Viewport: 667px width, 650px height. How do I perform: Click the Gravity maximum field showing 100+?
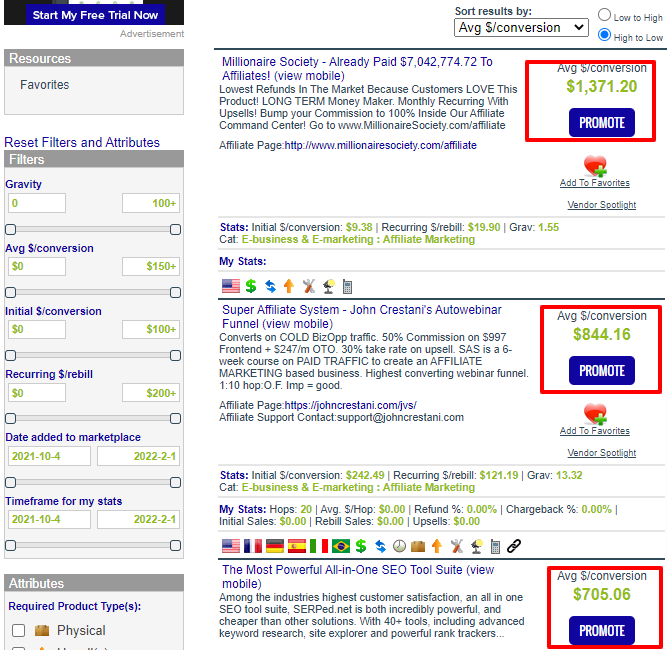click(x=151, y=203)
